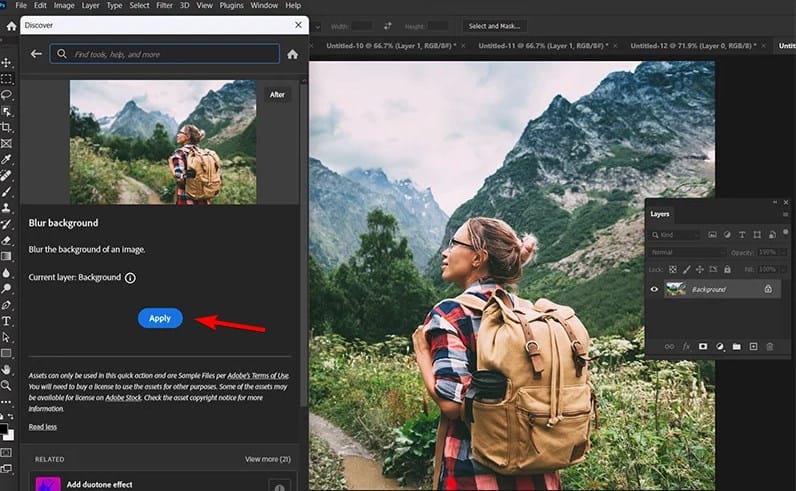Viewport: 796px width, 491px height.
Task: Select the Zoom tool in toolbar
Action: pos(7,385)
